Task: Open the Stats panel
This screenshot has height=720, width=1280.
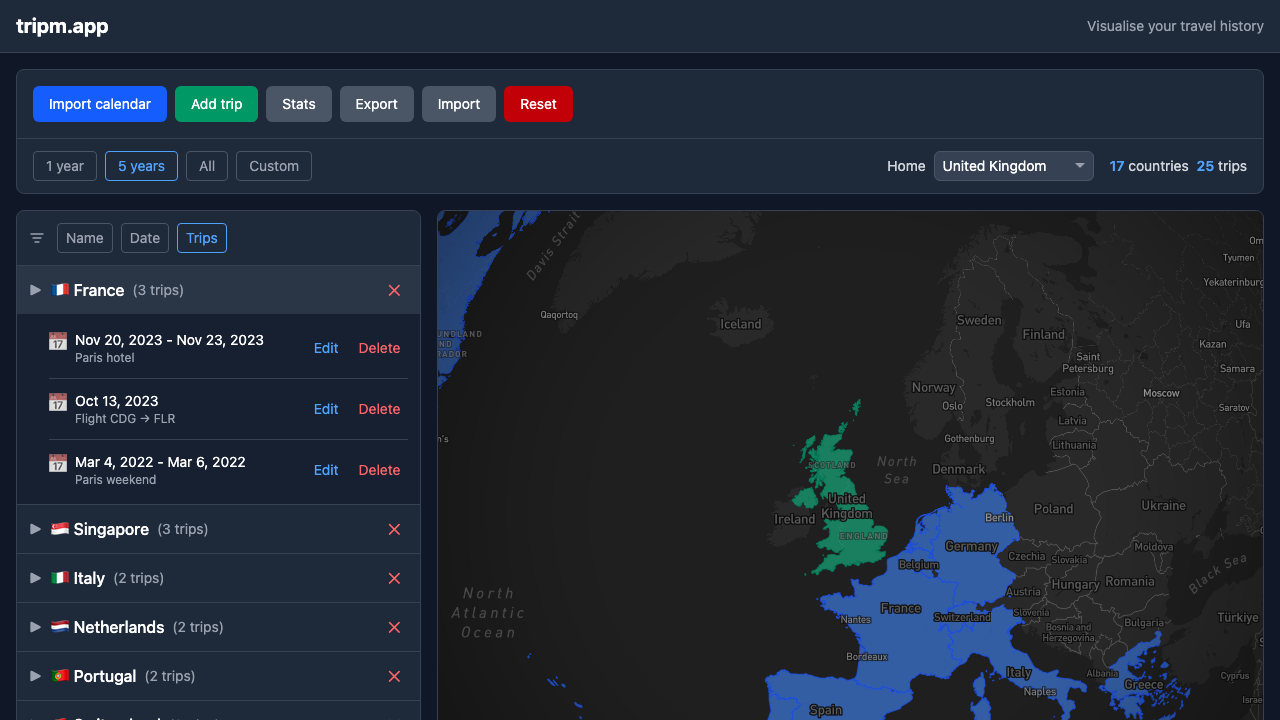Action: pos(298,104)
